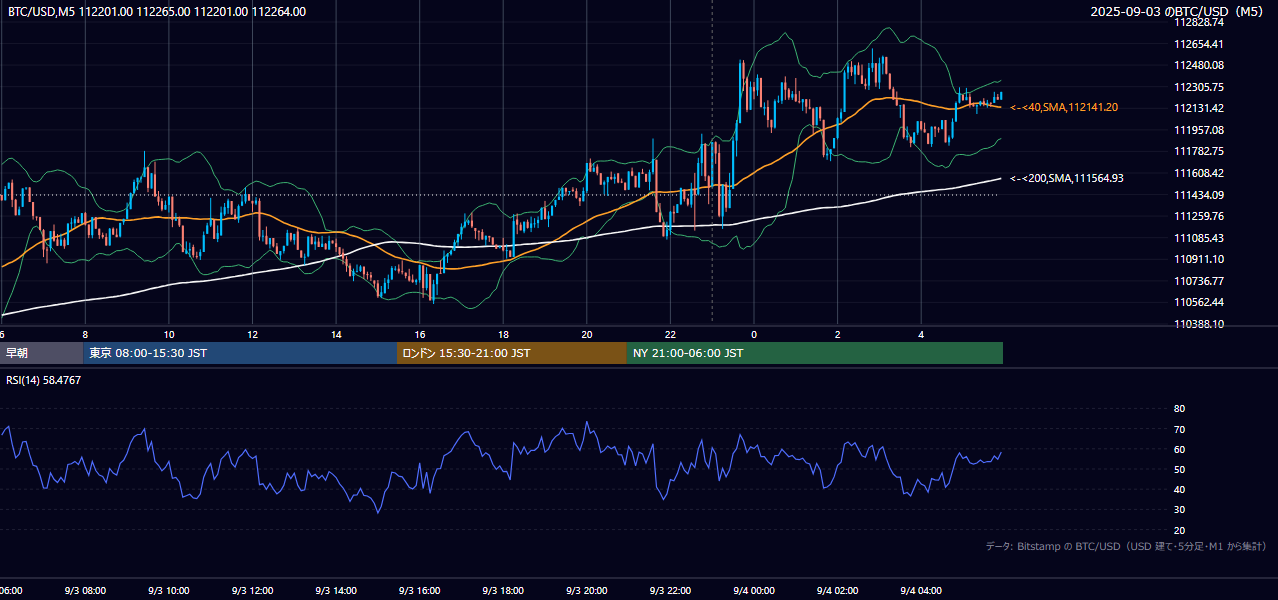1278x600 pixels.
Task: Click the 9/3 22:00 time label
Action: point(670,591)
